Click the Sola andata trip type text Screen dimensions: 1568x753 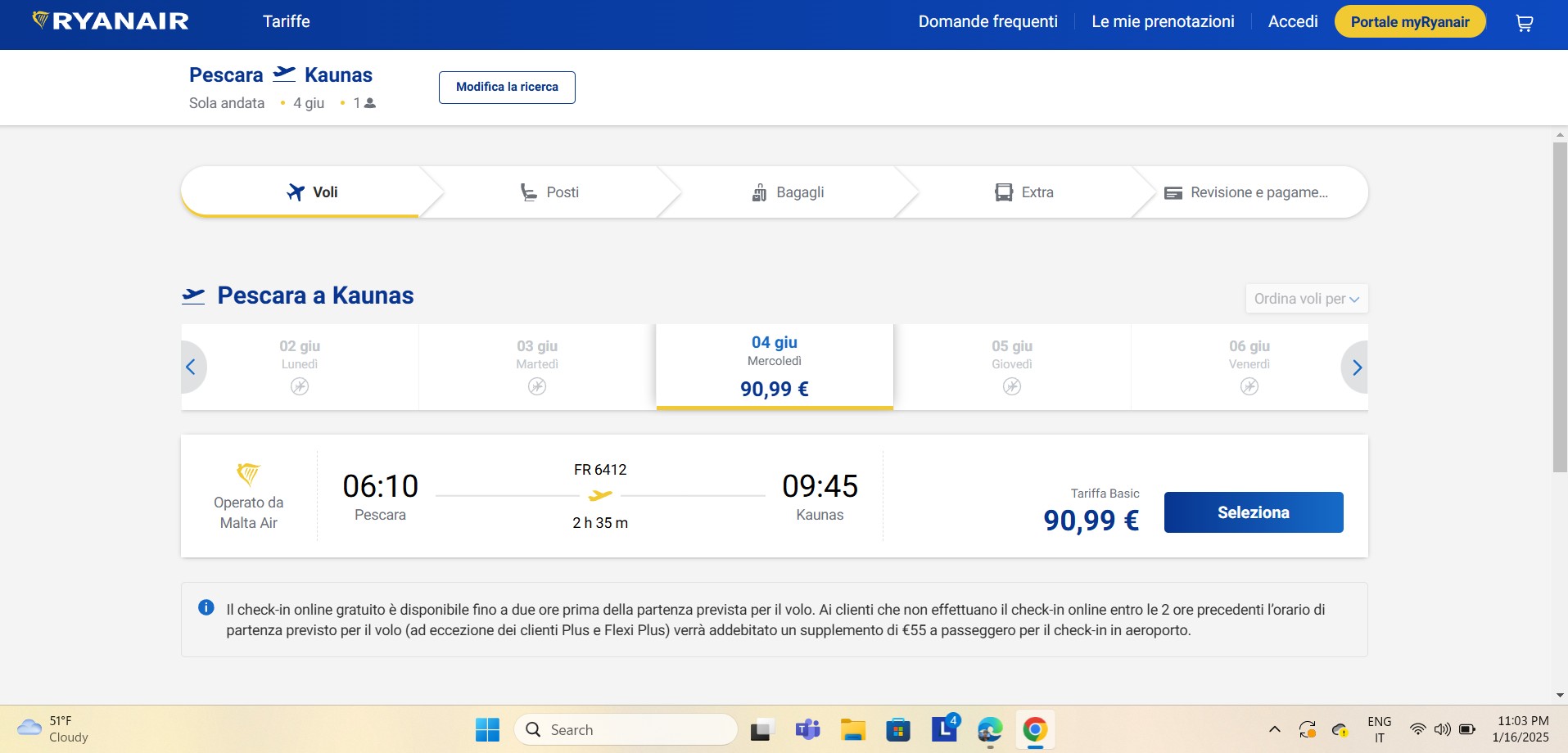[227, 103]
